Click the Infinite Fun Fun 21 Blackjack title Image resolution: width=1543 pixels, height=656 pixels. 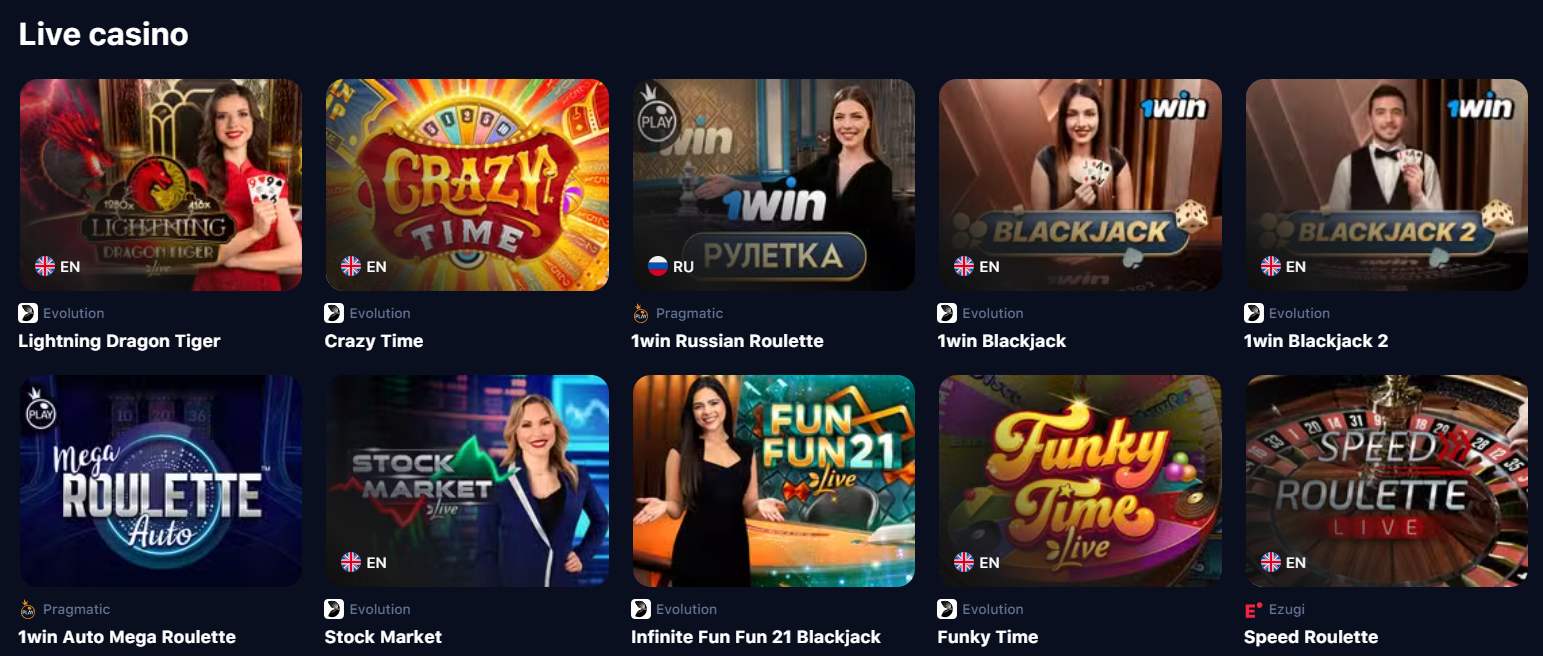[x=756, y=637]
